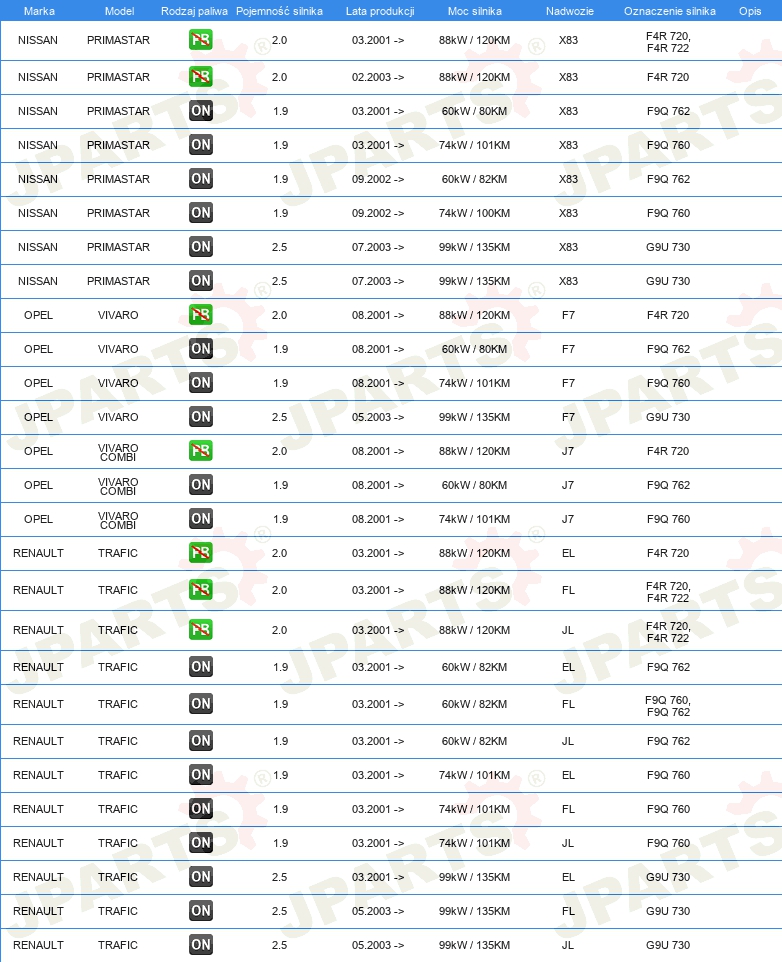Viewport: 782px width, 962px height.
Task: Click "F7" in the Opel Vivaro PB row
Action: (x=568, y=315)
